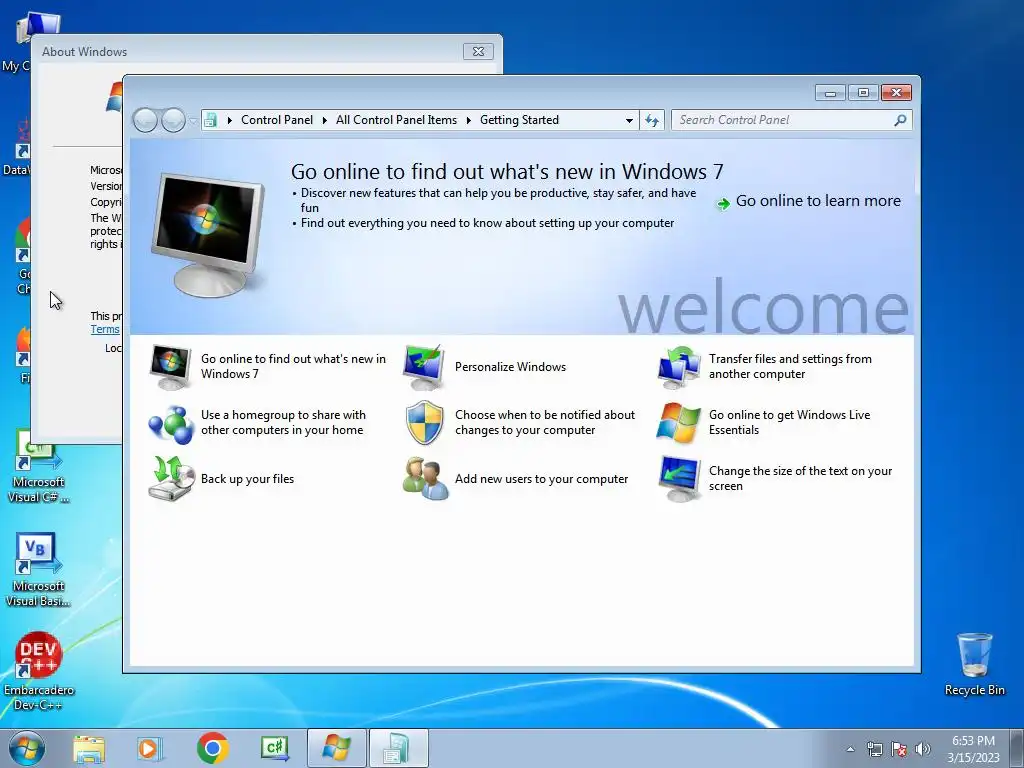Select the Microsoft Visual C# desktop shortcut
Image resolution: width=1024 pixels, height=768 pixels.
click(x=38, y=468)
